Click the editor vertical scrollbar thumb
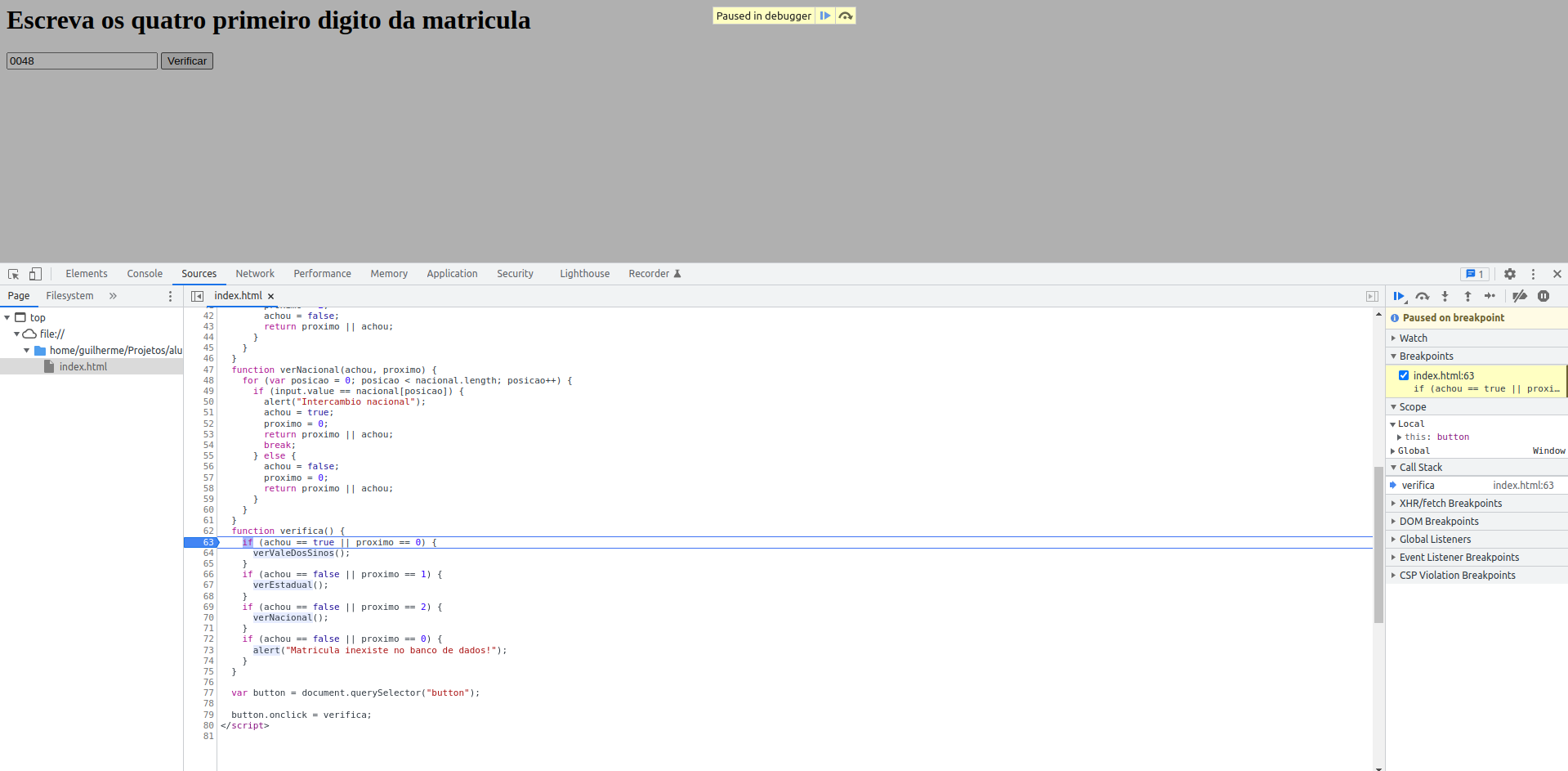 tap(1378, 545)
